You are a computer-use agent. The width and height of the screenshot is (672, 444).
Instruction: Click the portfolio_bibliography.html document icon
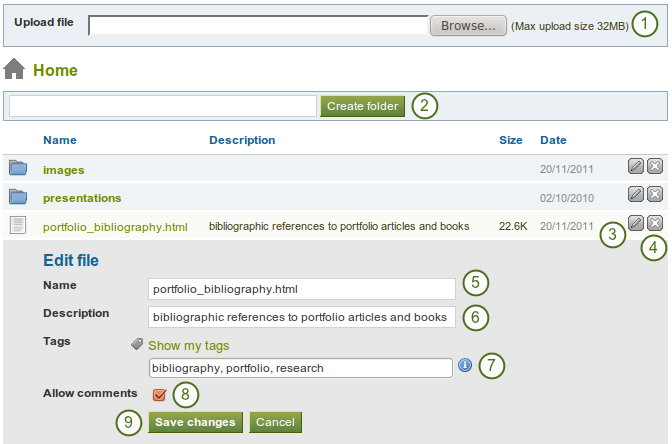tap(18, 226)
